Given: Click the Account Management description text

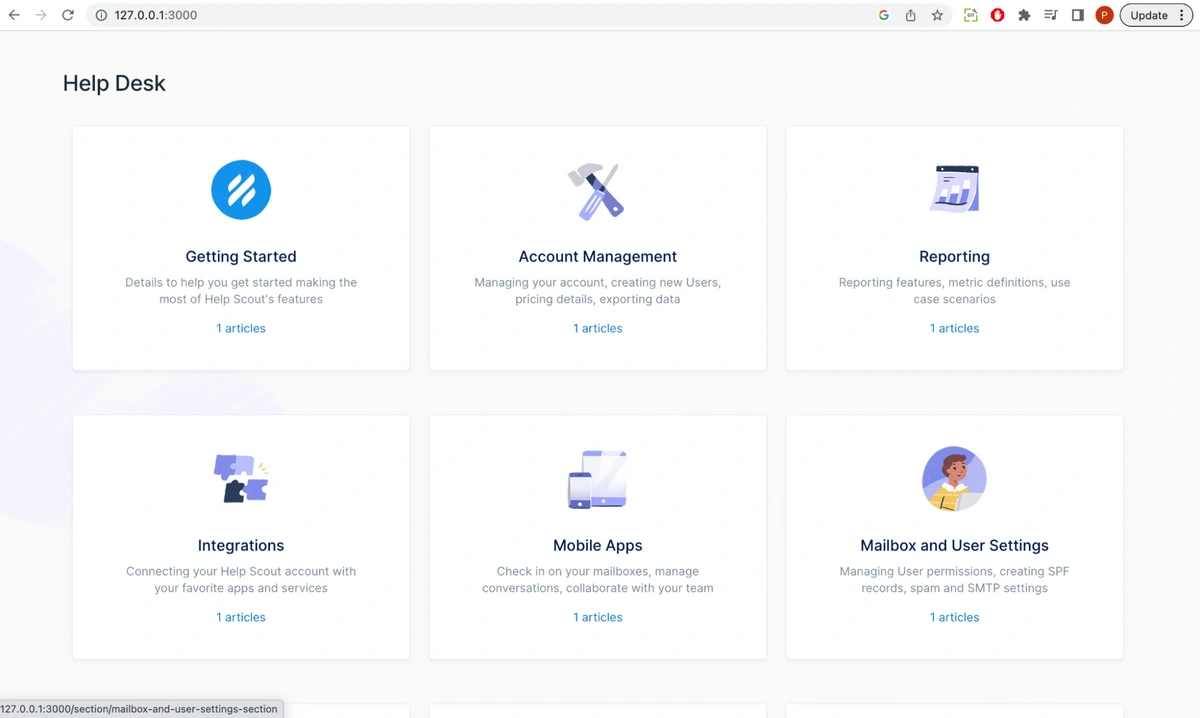Looking at the screenshot, I should coord(598,290).
